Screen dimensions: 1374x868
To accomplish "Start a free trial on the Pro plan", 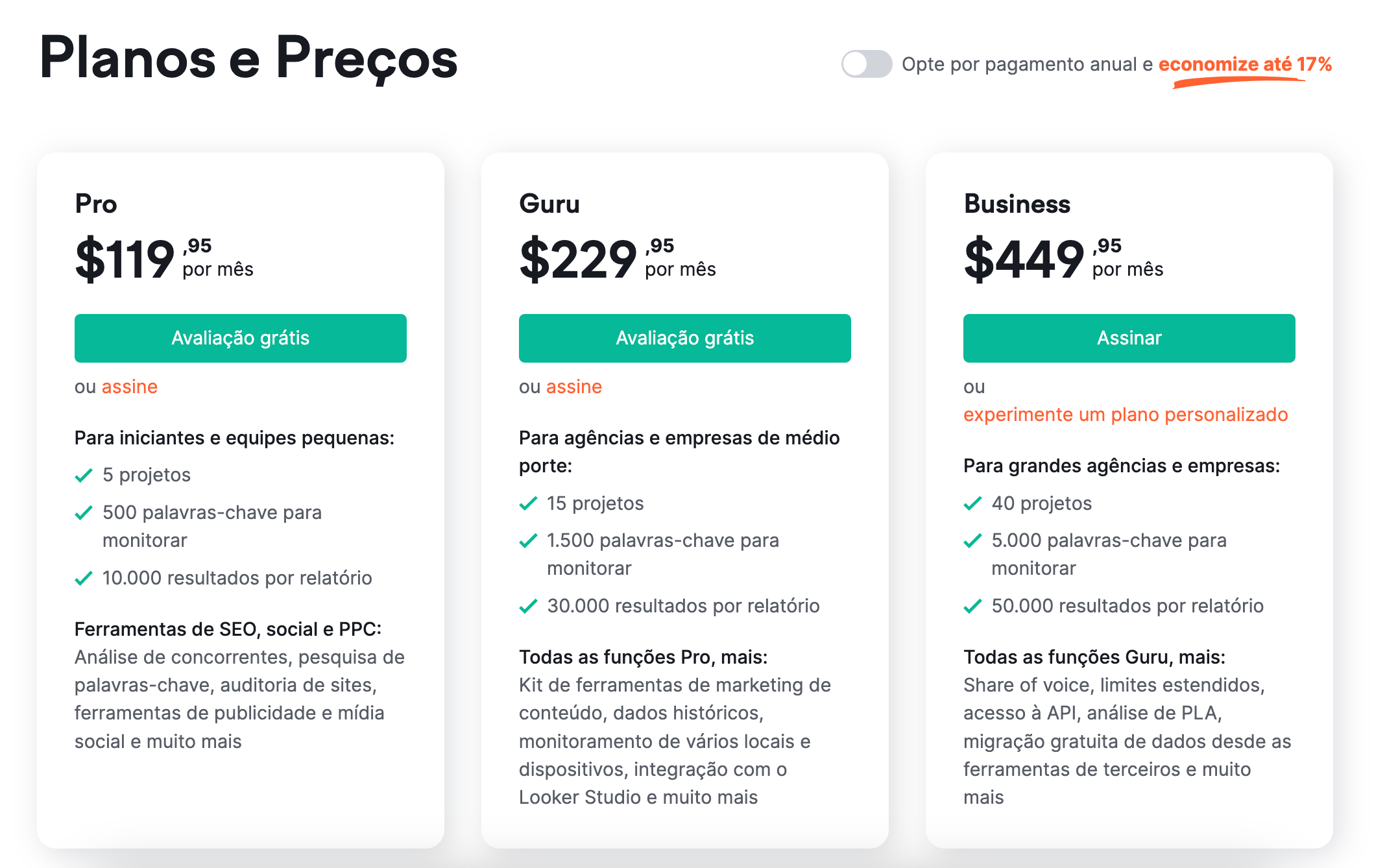I will (240, 338).
